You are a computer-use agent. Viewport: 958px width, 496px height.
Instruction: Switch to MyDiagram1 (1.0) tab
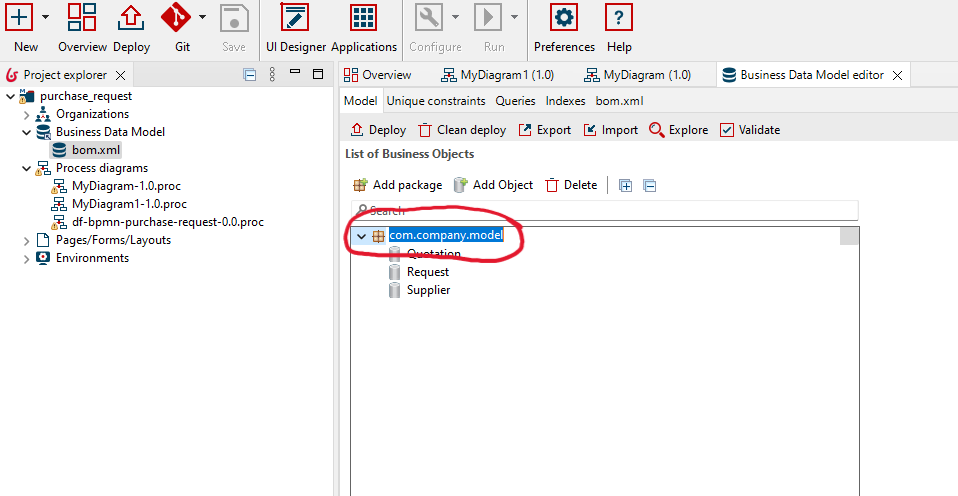pyautogui.click(x=497, y=75)
